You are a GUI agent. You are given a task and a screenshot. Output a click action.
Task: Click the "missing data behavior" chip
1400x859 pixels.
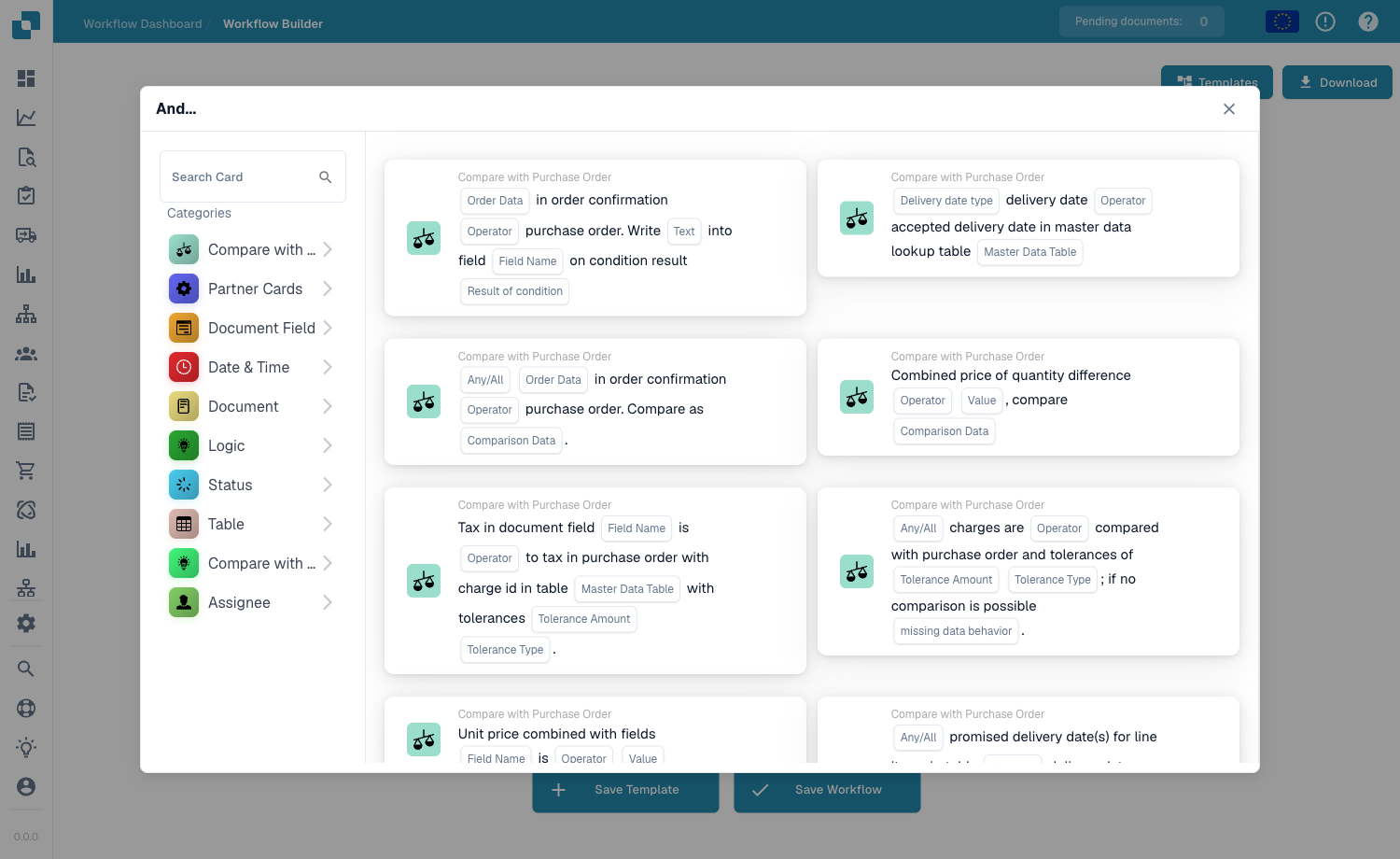click(x=956, y=631)
